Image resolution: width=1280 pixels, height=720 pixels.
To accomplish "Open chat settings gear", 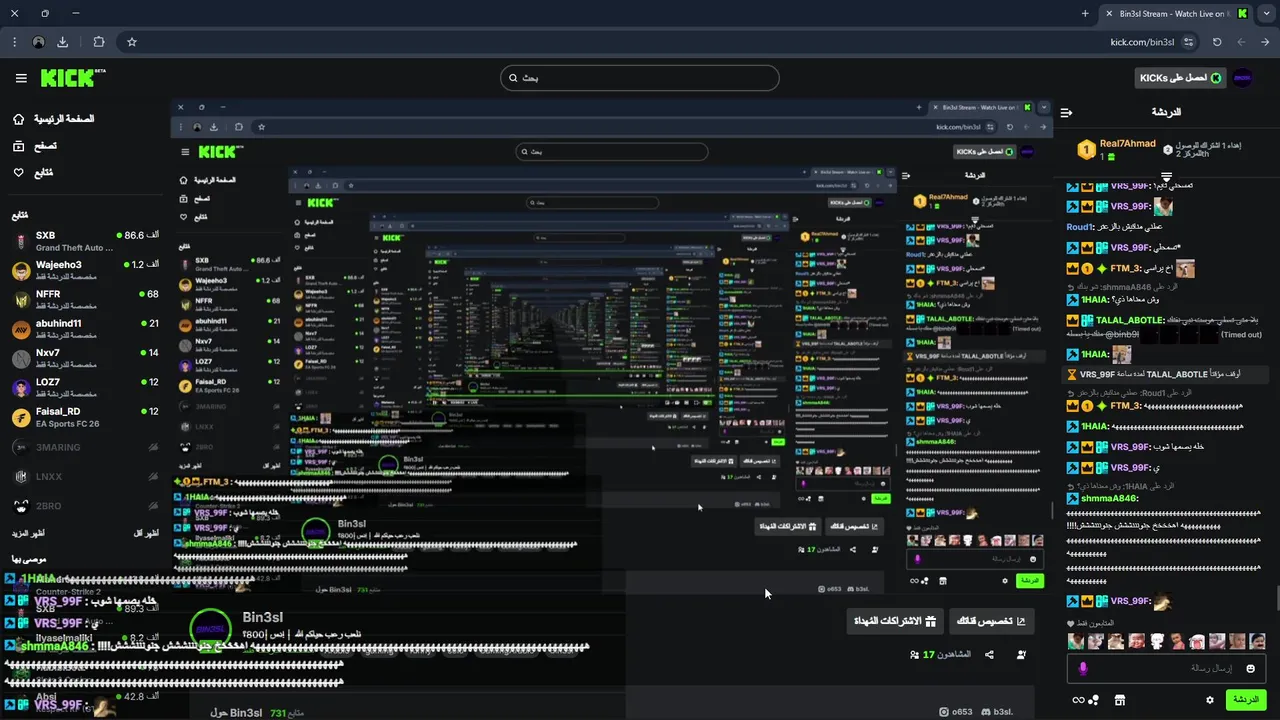I will tap(1210, 700).
